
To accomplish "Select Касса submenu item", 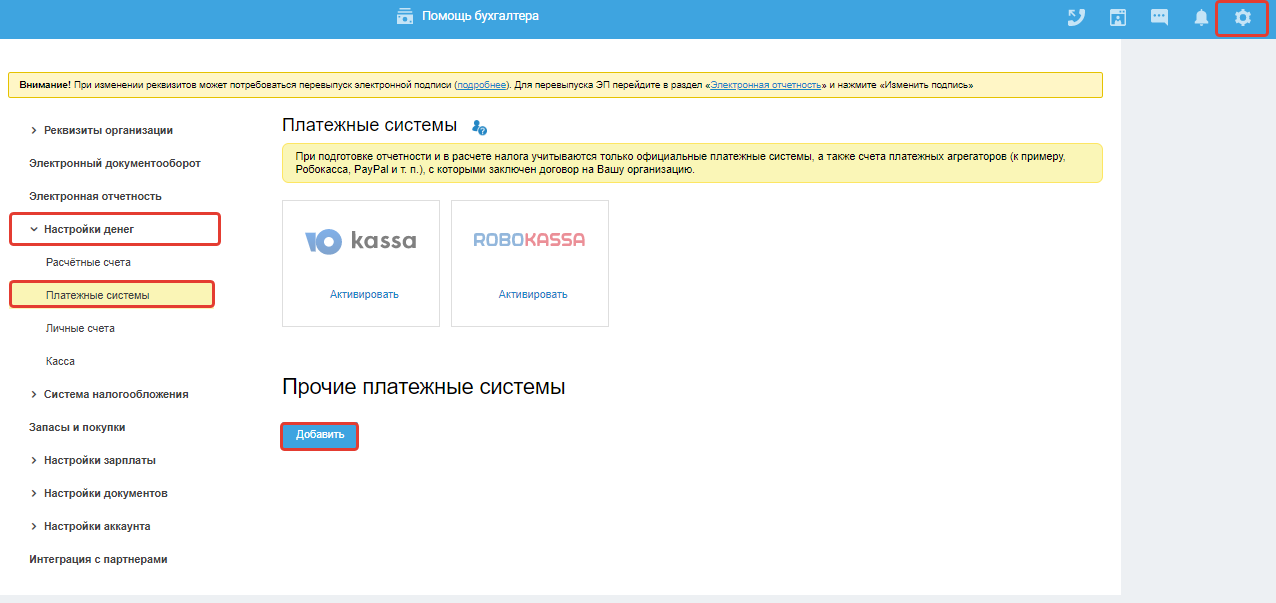I will pyautogui.click(x=60, y=361).
